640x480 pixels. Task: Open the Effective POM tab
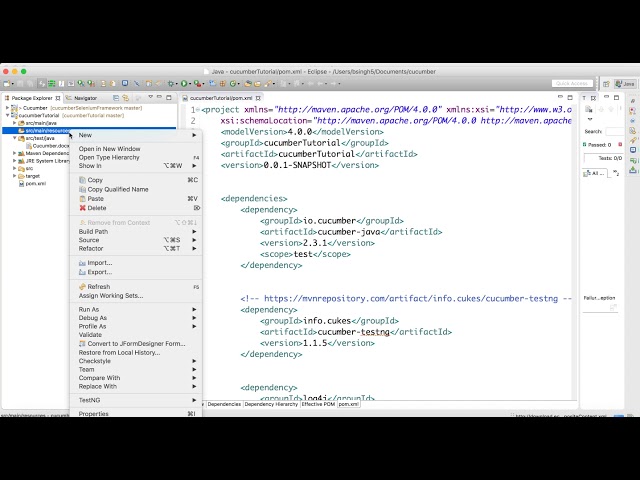pos(318,404)
